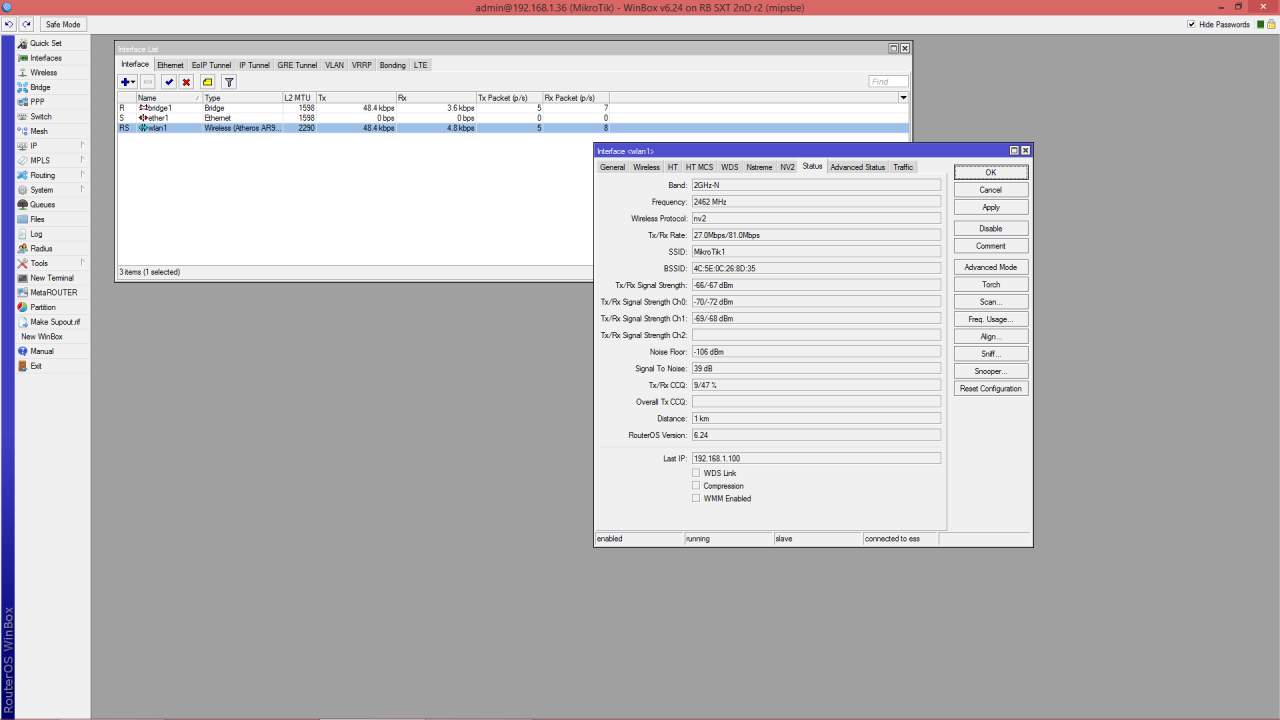Click the L2 MTU column header

click(299, 98)
